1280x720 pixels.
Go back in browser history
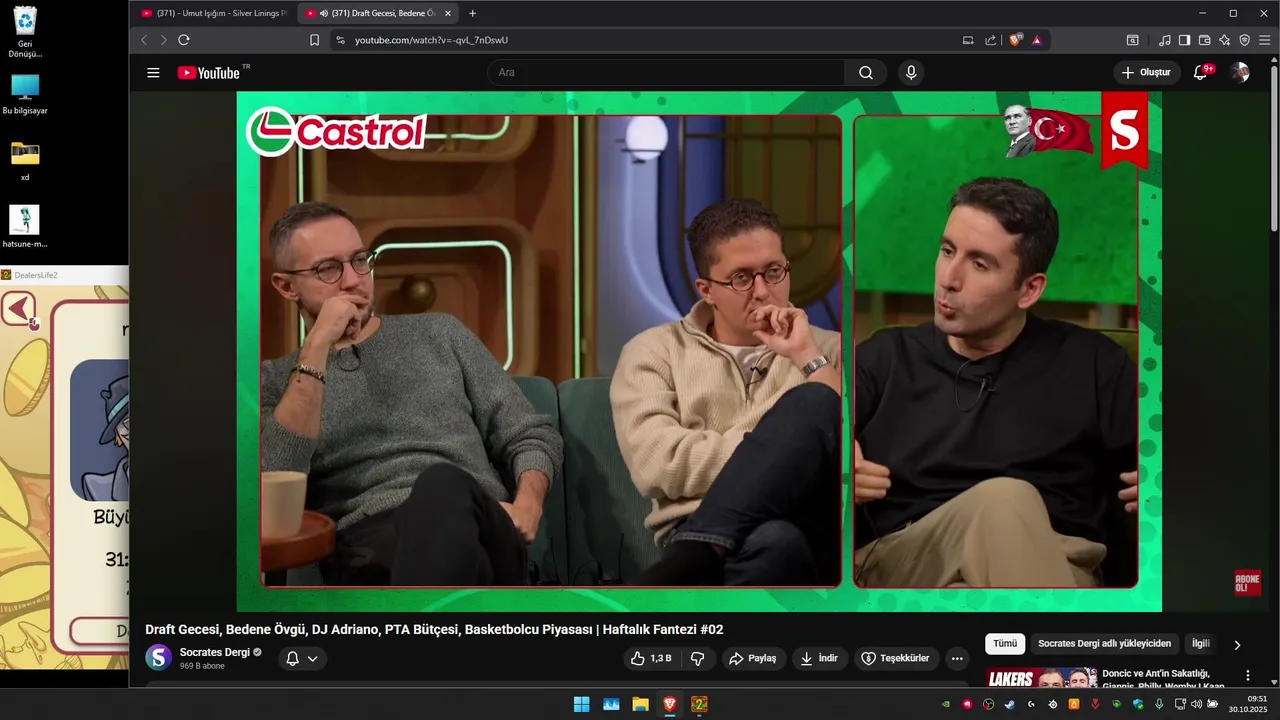[144, 40]
